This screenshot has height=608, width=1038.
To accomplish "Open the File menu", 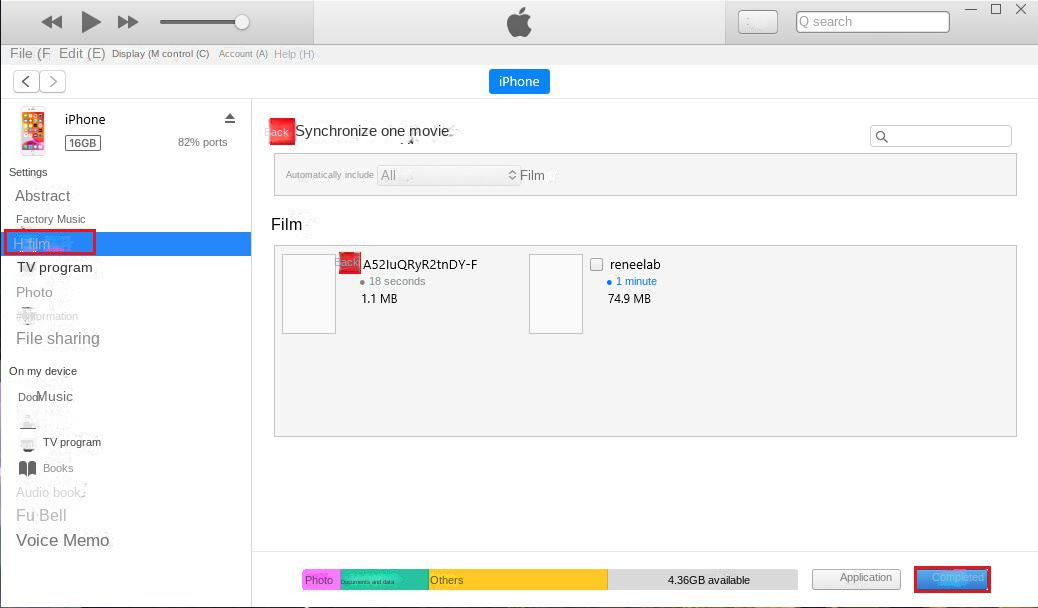I will coord(30,53).
